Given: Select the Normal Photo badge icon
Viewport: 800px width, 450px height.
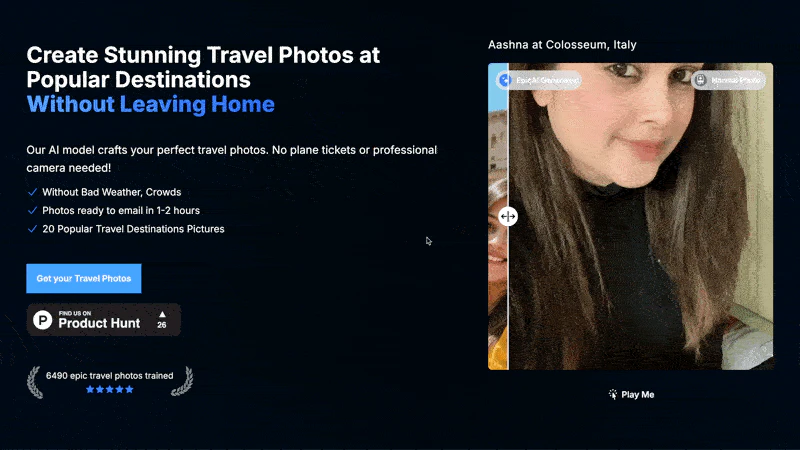Looking at the screenshot, I should pyautogui.click(x=701, y=80).
